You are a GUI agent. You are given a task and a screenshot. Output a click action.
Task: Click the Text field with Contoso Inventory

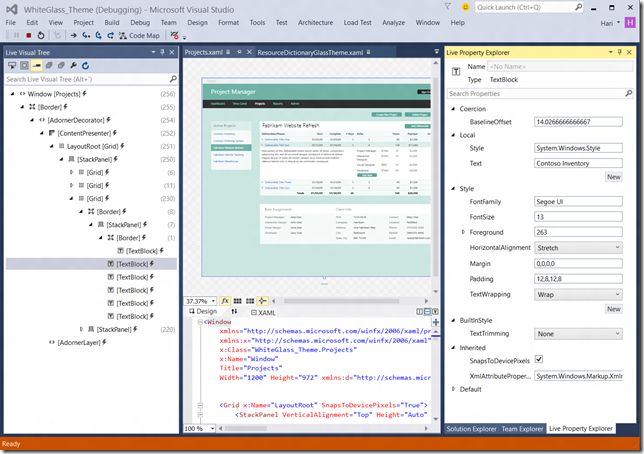[578, 163]
